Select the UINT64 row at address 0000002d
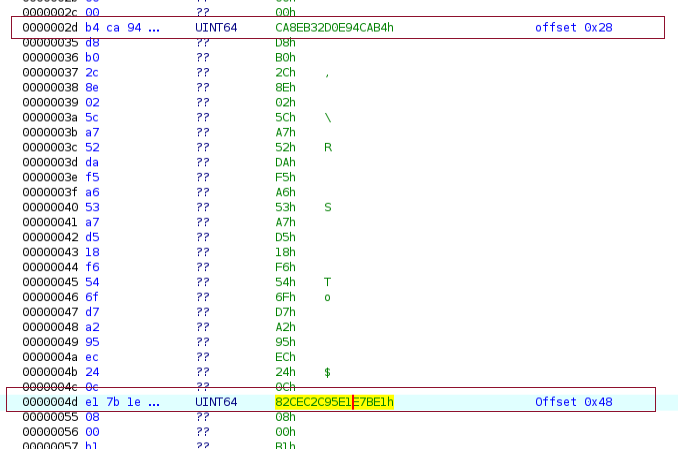The image size is (678, 449). (x=338, y=28)
